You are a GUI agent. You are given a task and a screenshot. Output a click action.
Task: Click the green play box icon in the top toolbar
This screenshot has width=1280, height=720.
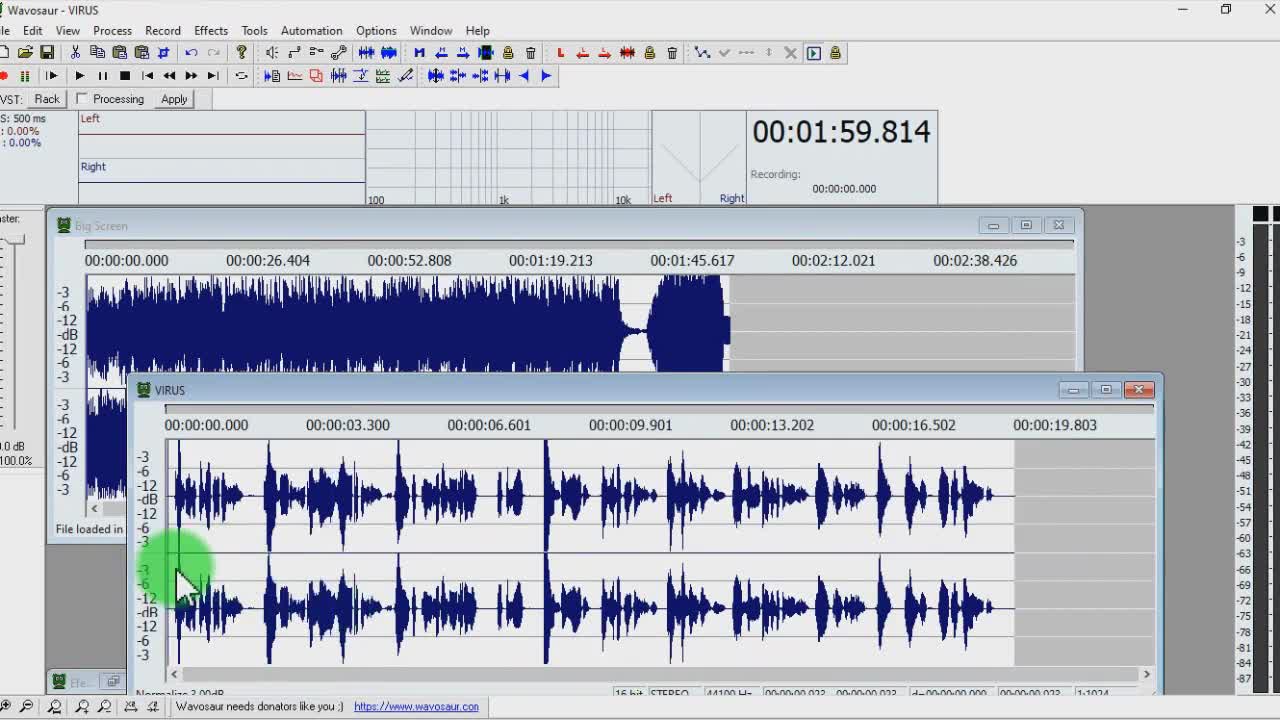814,52
